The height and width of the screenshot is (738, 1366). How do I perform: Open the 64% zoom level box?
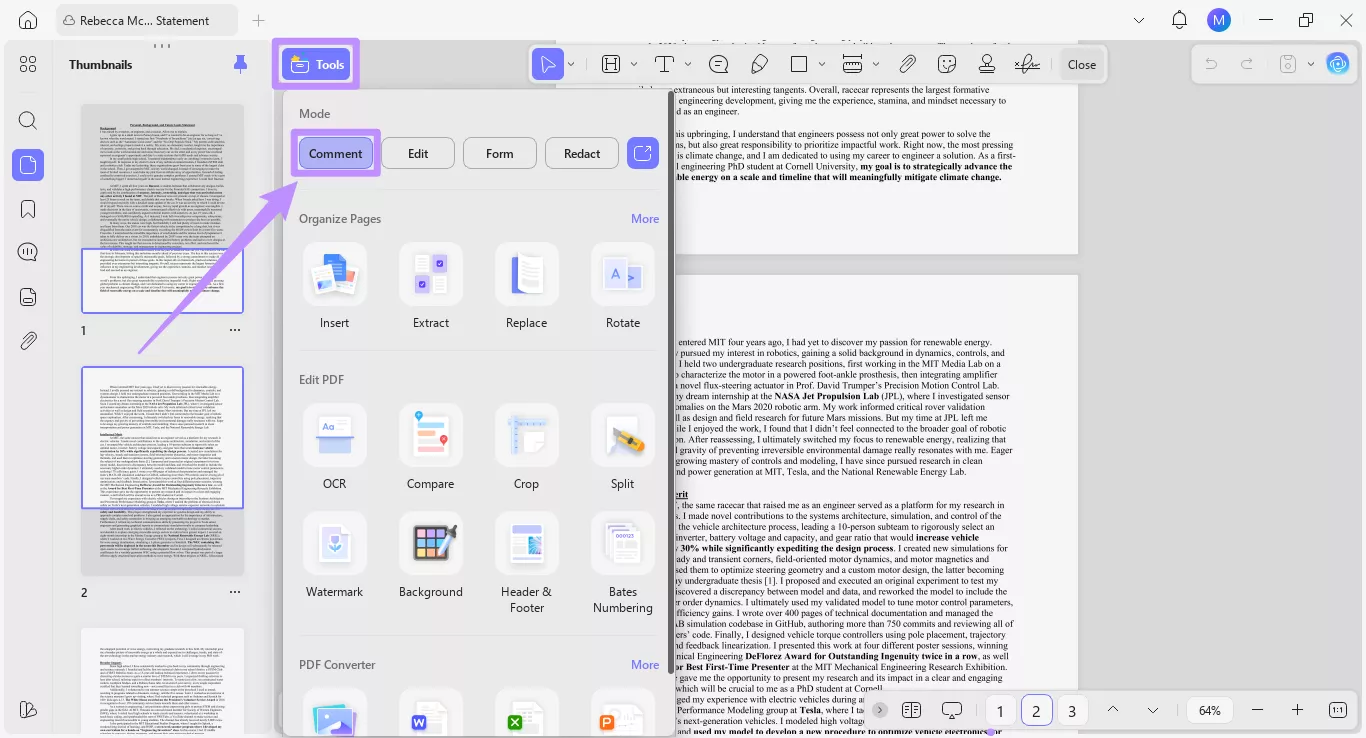(1210, 710)
